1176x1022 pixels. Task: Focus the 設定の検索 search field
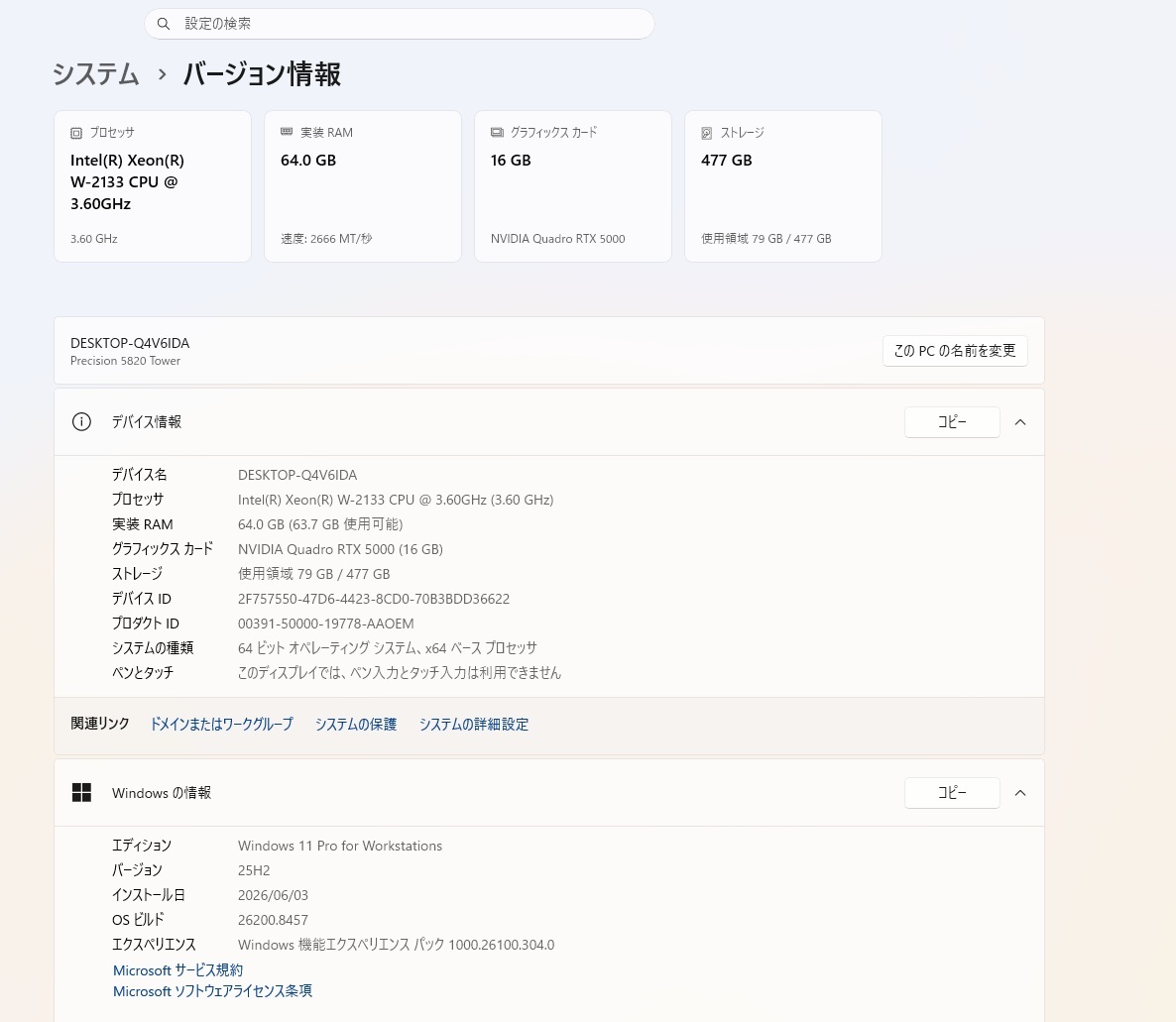click(399, 24)
